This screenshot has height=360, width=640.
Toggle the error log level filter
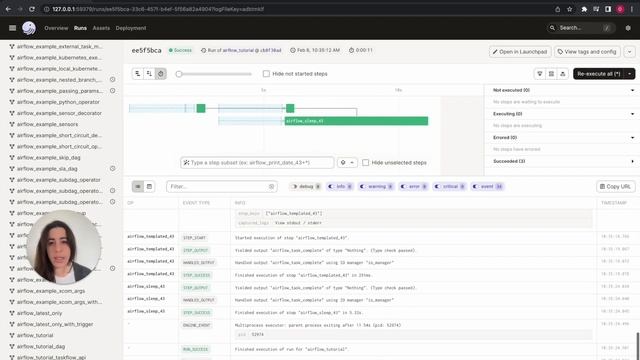click(x=413, y=187)
